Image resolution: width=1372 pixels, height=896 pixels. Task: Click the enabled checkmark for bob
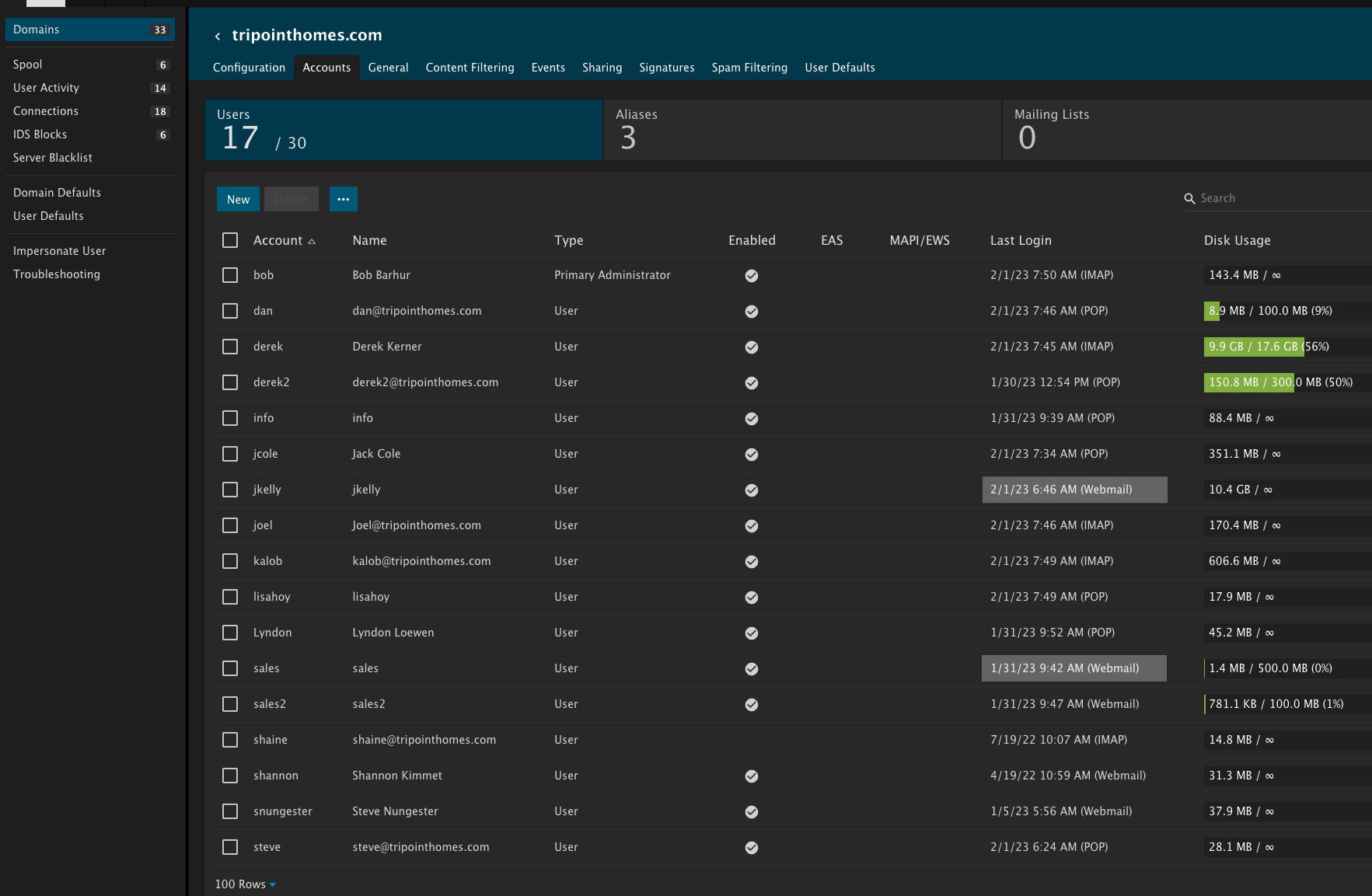click(751, 276)
